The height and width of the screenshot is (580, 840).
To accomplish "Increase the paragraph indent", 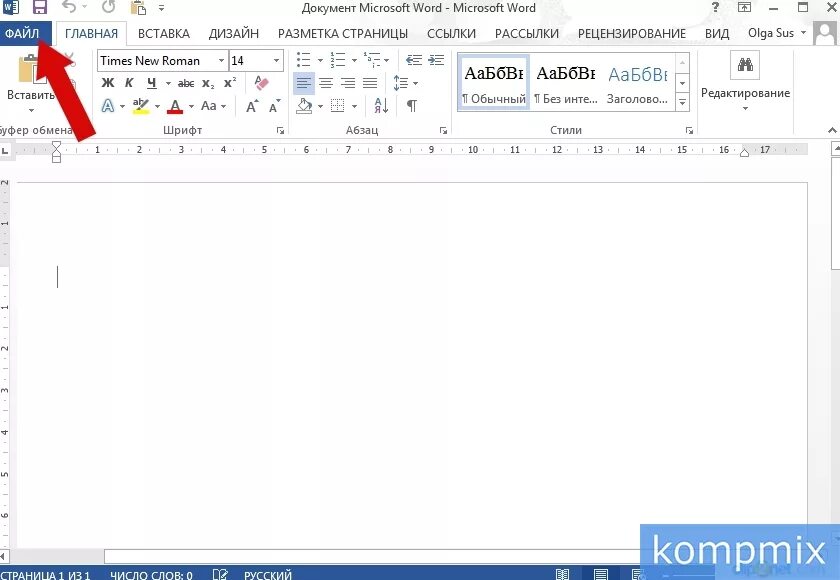I will click(436, 60).
